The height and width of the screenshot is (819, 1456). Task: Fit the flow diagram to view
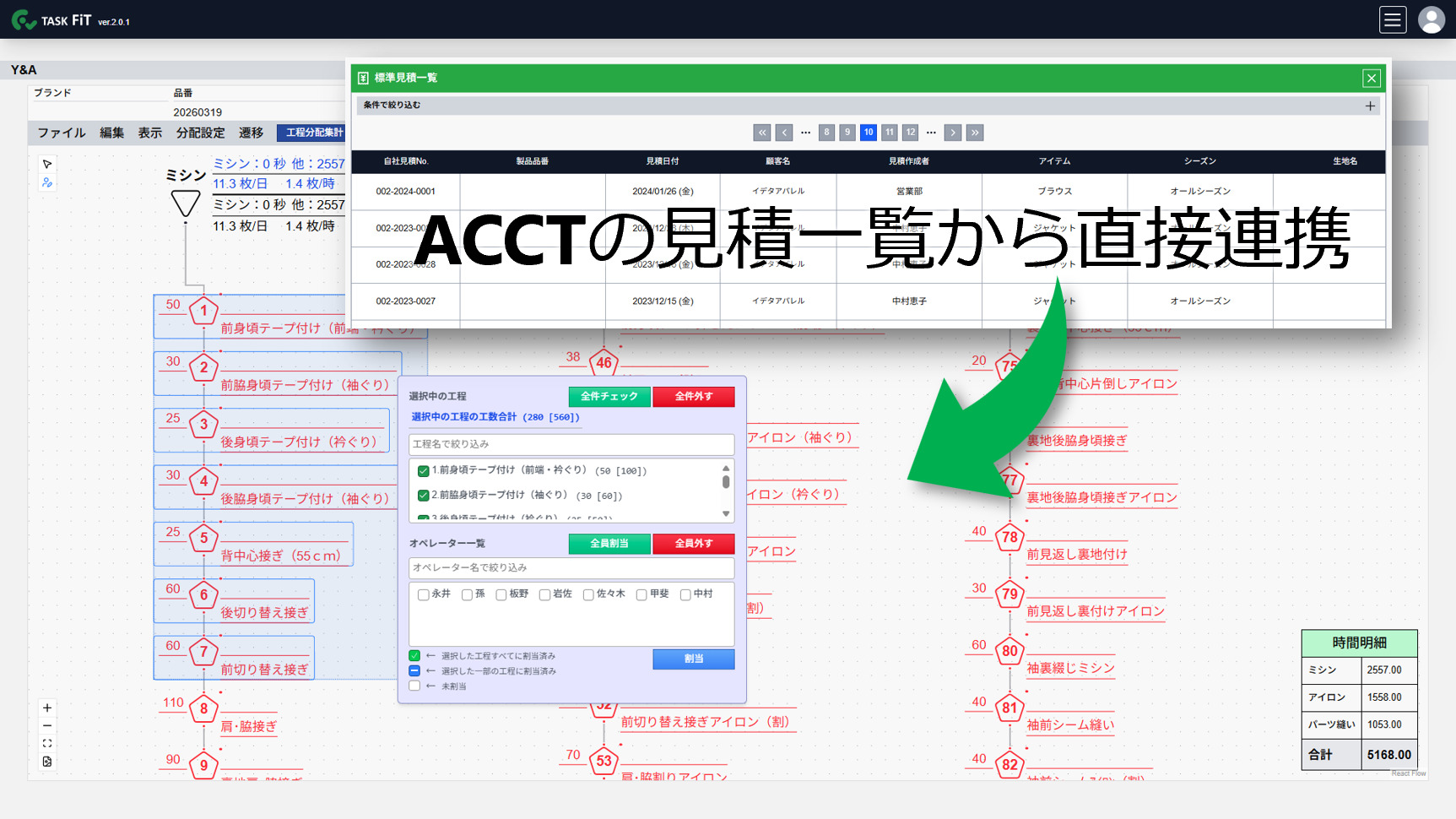[47, 743]
